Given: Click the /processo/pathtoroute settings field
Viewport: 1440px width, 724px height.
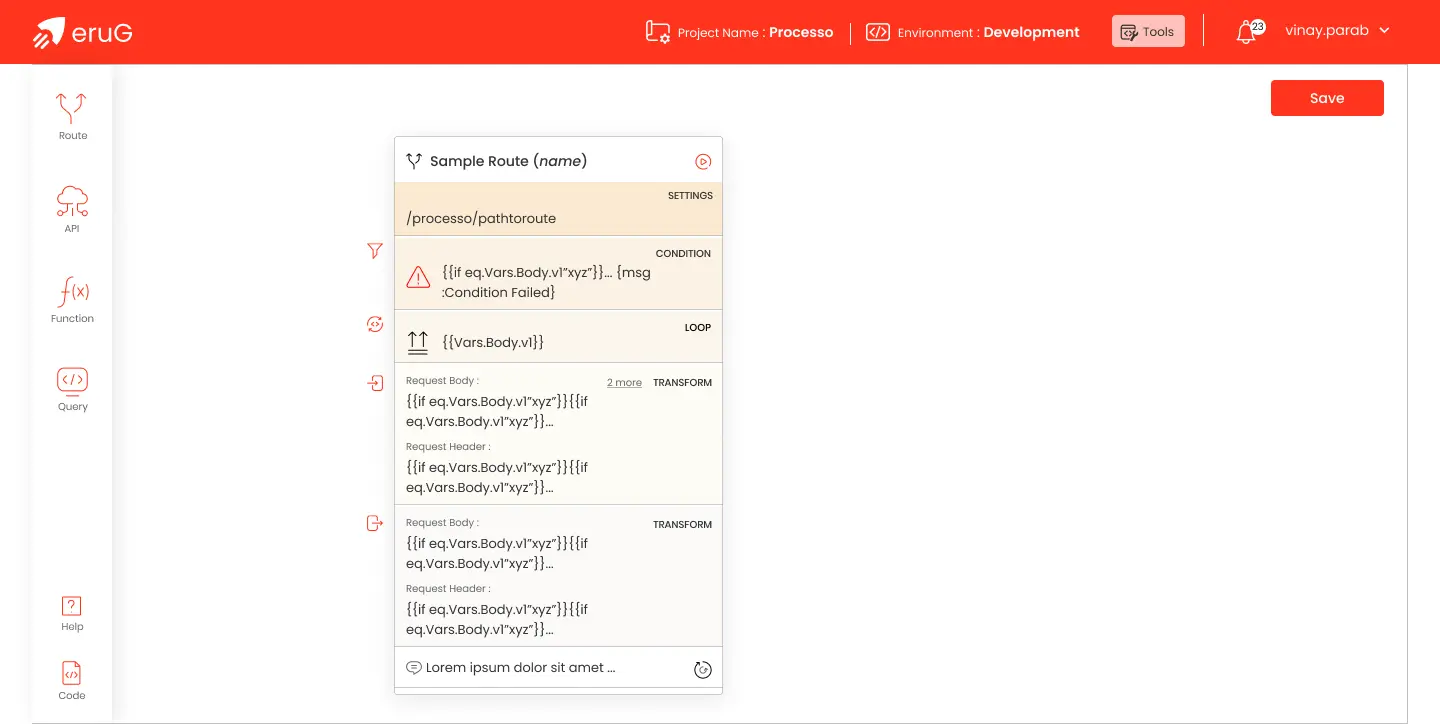Looking at the screenshot, I should (481, 218).
